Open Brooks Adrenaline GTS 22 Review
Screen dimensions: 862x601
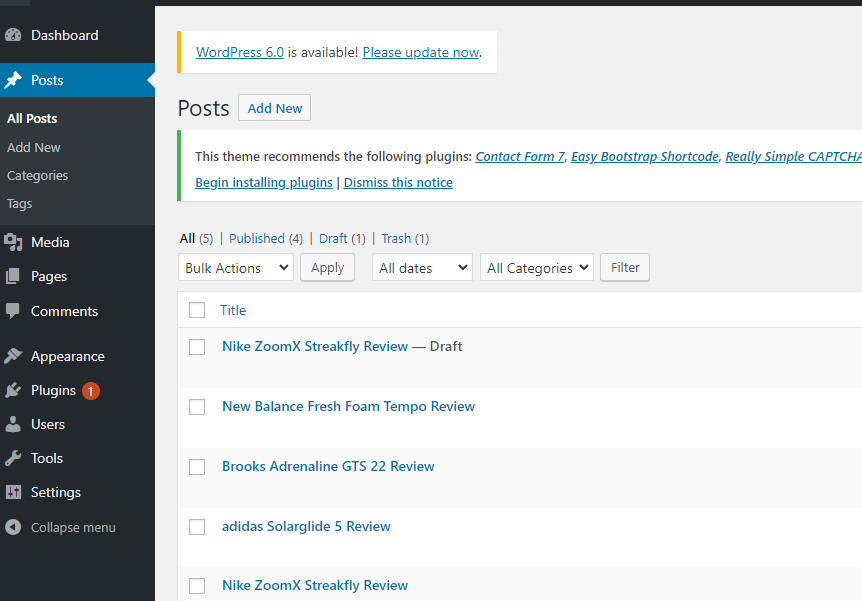tap(328, 466)
